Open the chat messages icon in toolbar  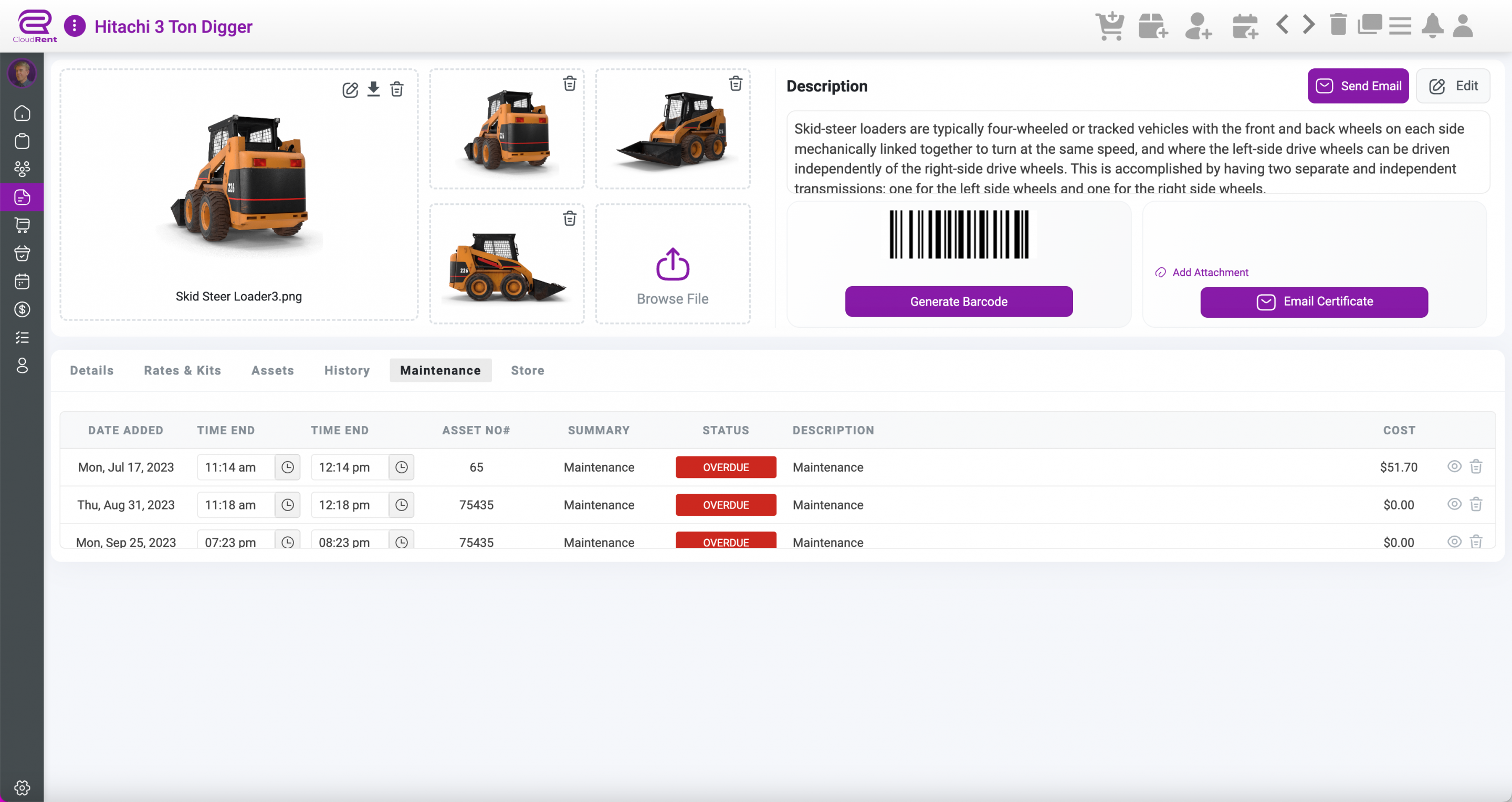coord(1369,25)
